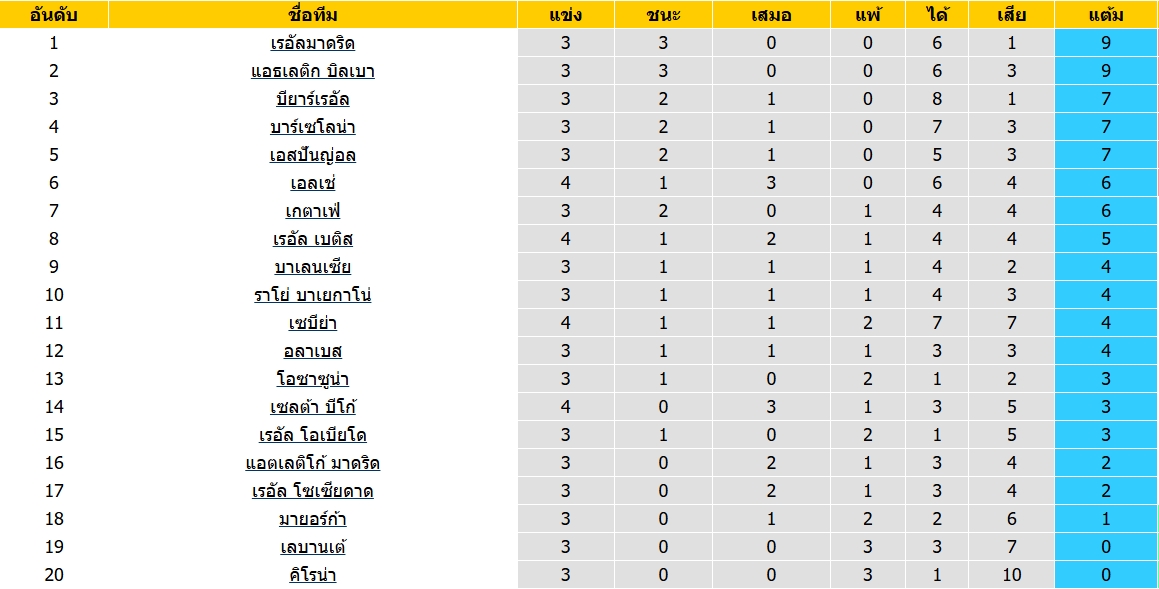This screenshot has height=589, width=1159.
Task: Select the อันดับ rank column header
Action: (54, 15)
